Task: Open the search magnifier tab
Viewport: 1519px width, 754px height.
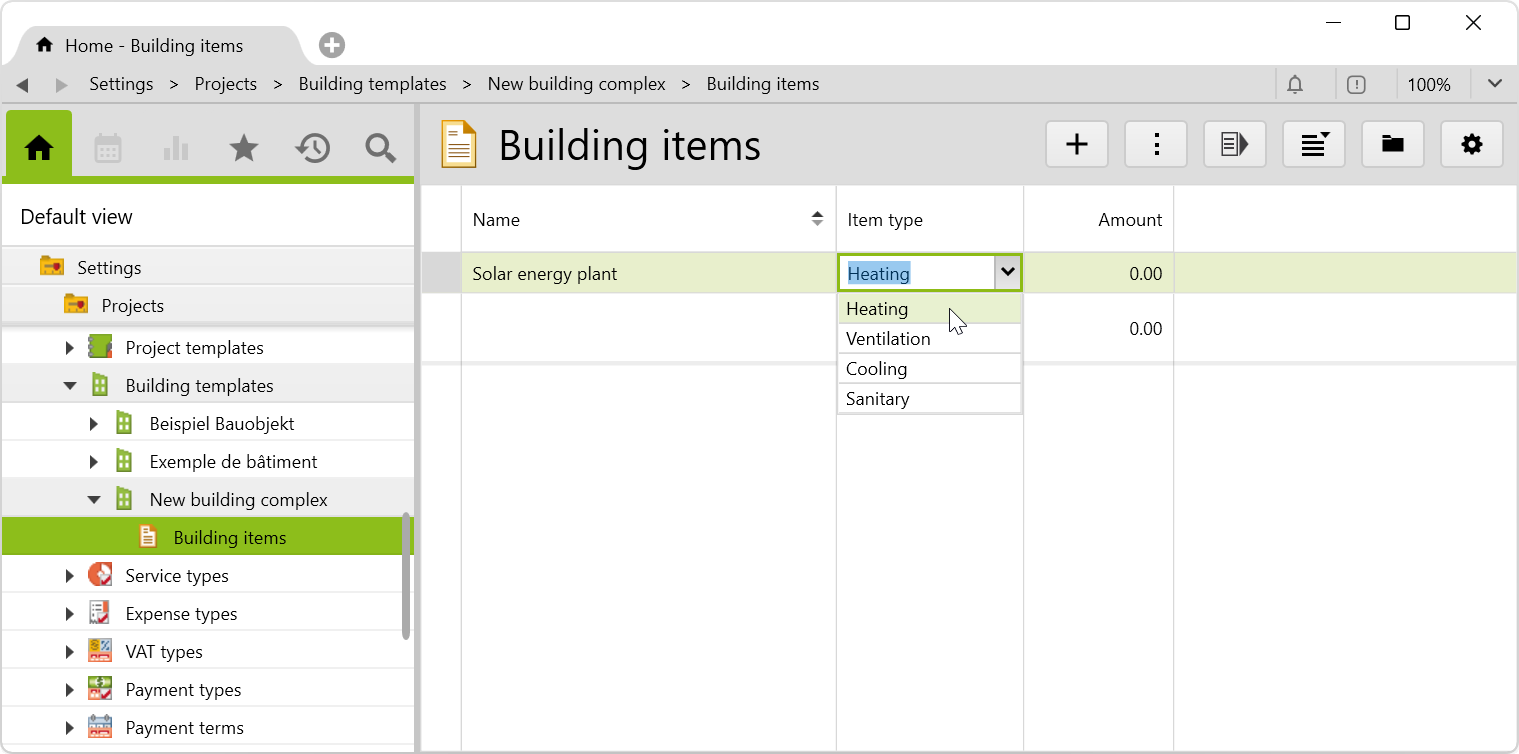Action: click(380, 149)
